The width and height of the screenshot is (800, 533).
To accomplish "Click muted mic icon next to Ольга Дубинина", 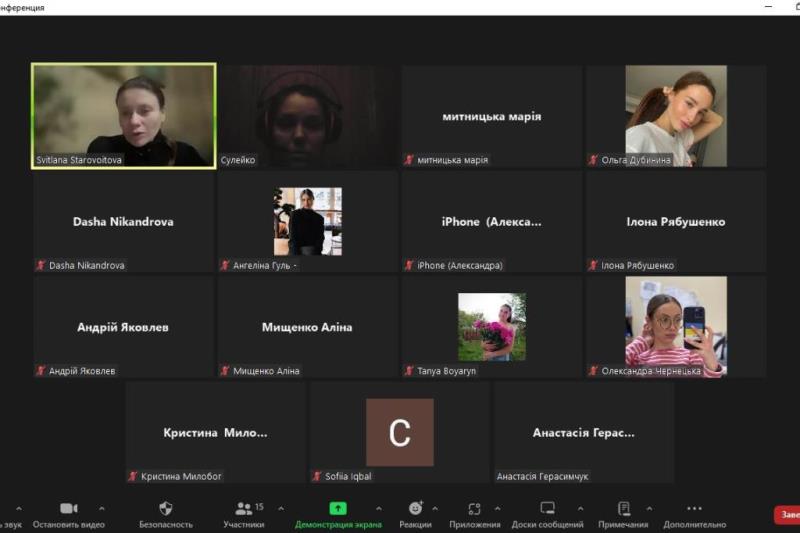I will tap(593, 160).
